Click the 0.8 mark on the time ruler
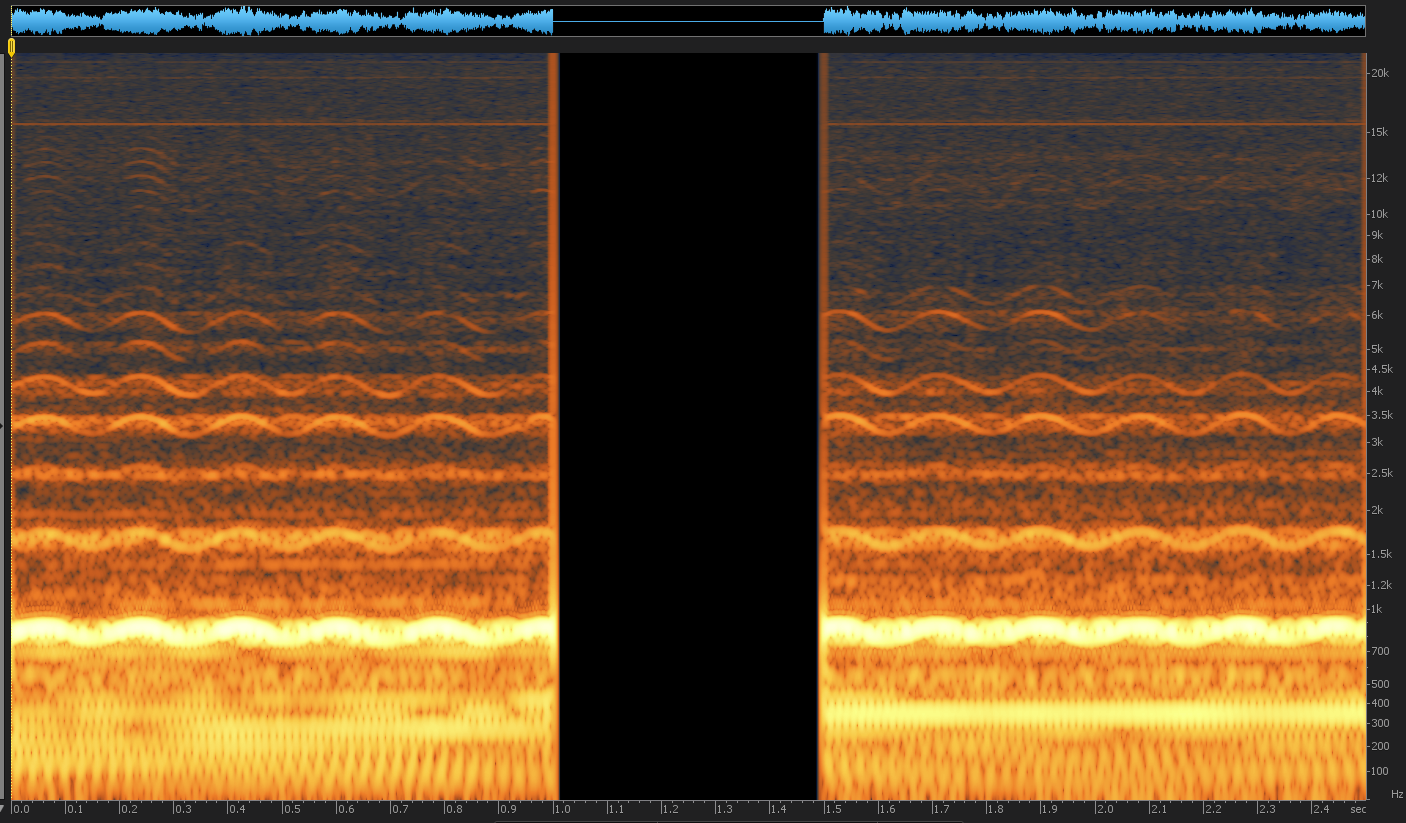 (454, 809)
